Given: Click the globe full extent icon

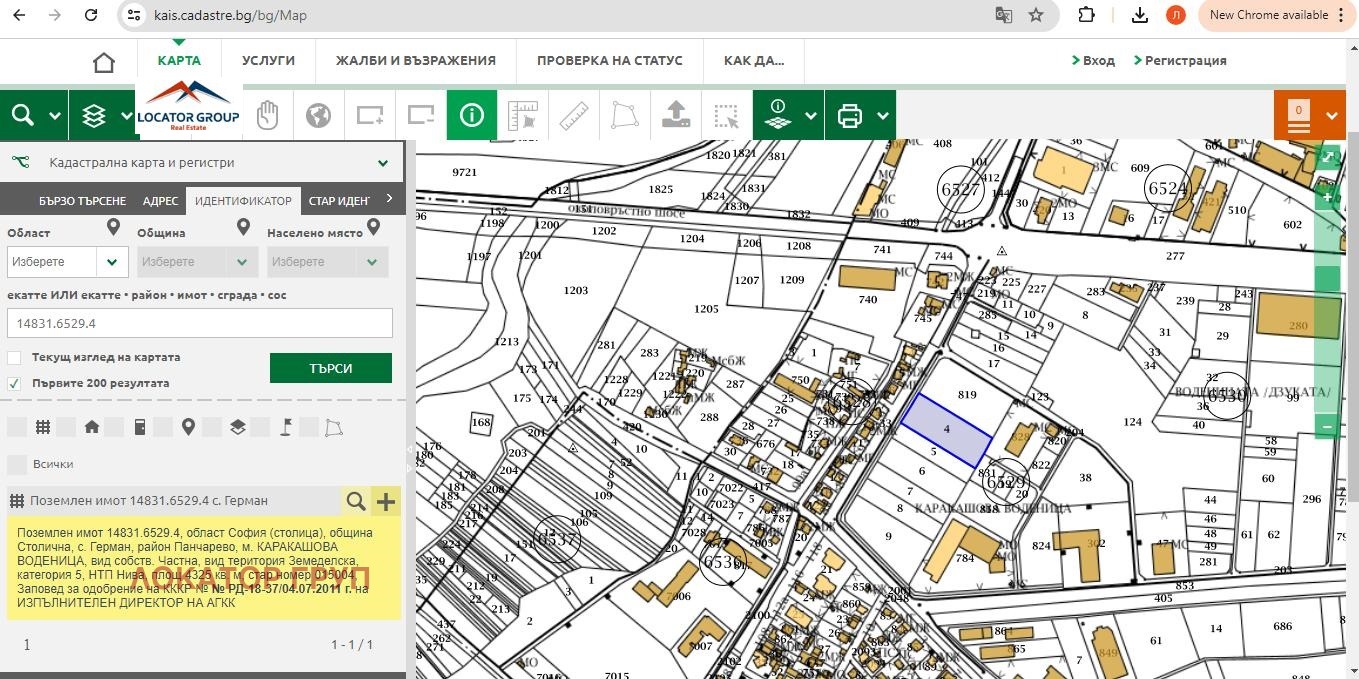Looking at the screenshot, I should point(318,116).
